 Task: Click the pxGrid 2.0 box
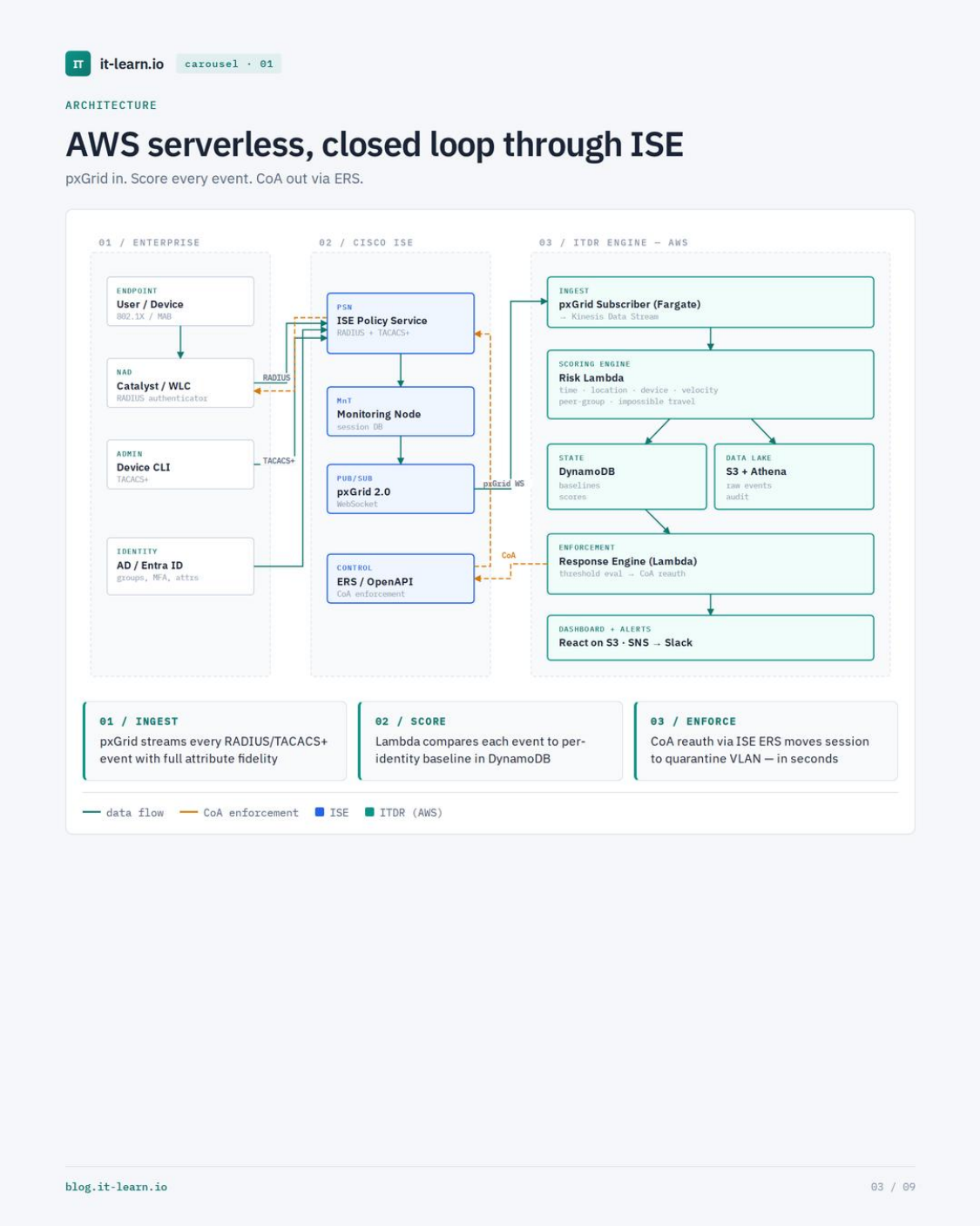coord(401,489)
